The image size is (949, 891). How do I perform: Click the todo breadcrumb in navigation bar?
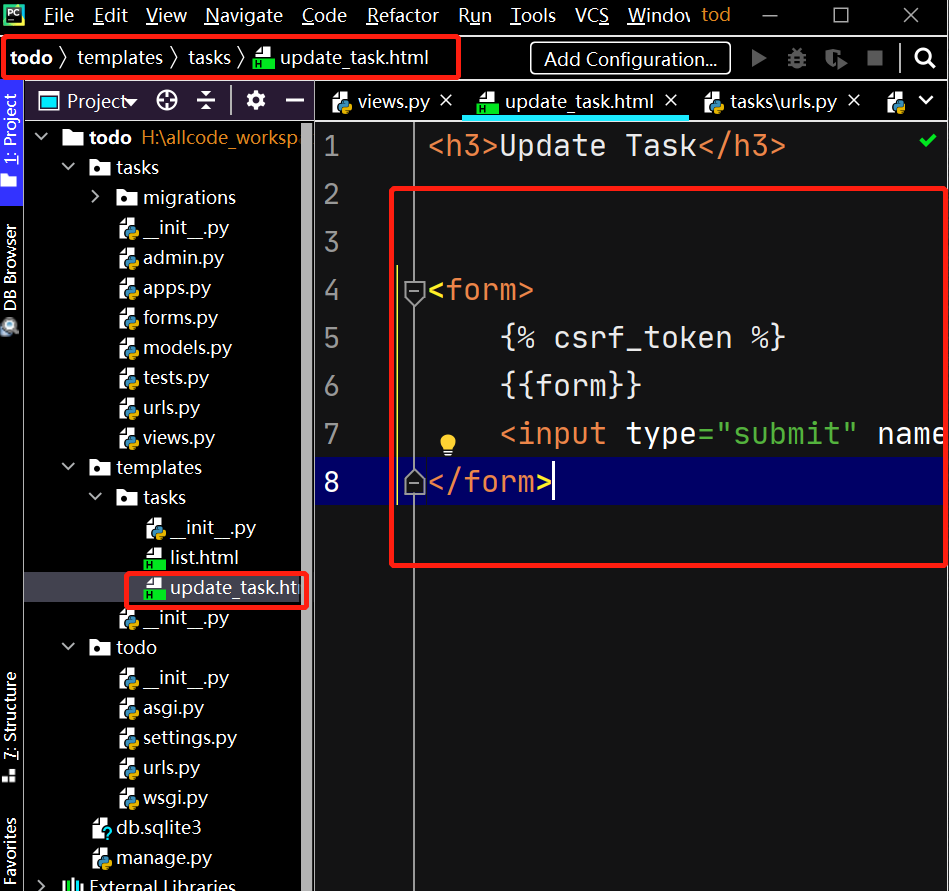pyautogui.click(x=31, y=58)
